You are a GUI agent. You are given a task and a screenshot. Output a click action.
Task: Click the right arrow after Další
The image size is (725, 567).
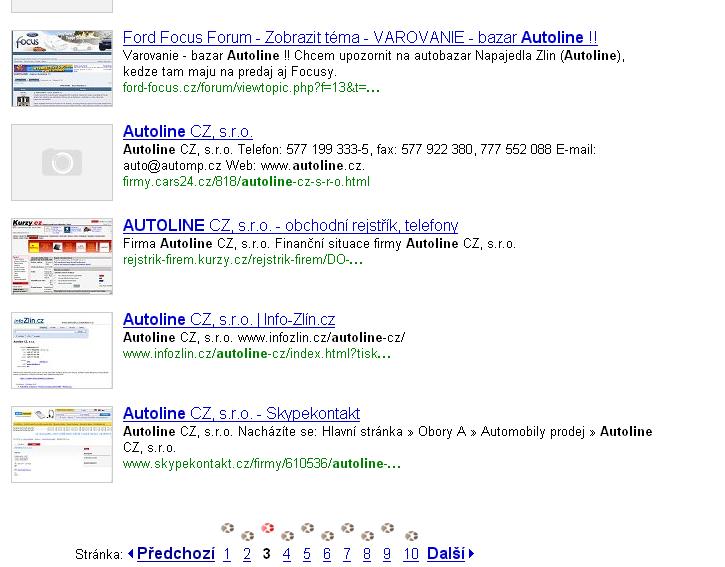point(471,554)
